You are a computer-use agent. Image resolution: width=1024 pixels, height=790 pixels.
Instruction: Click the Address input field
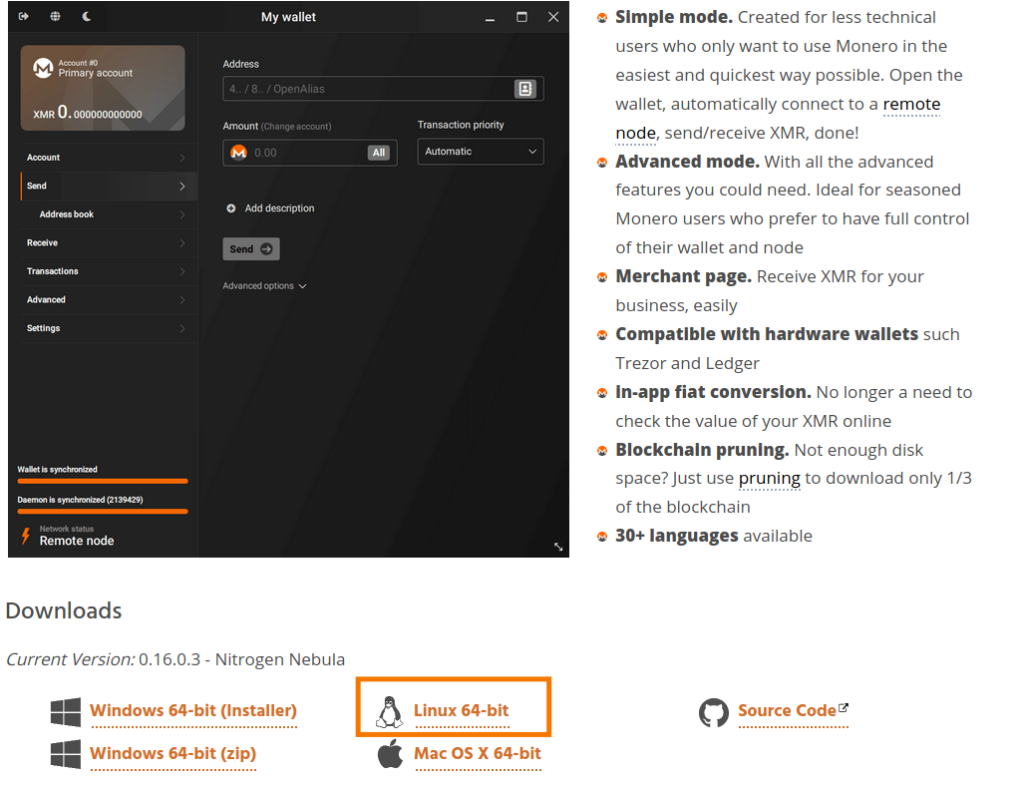383,89
